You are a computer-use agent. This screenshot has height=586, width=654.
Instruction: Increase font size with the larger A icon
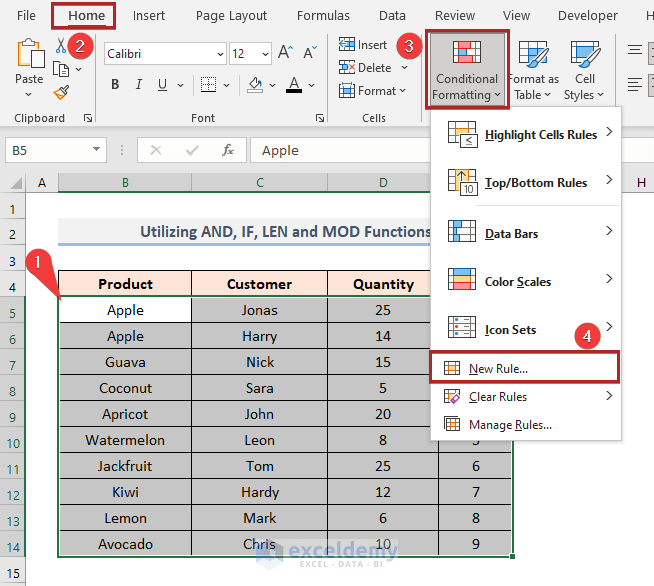[285, 53]
